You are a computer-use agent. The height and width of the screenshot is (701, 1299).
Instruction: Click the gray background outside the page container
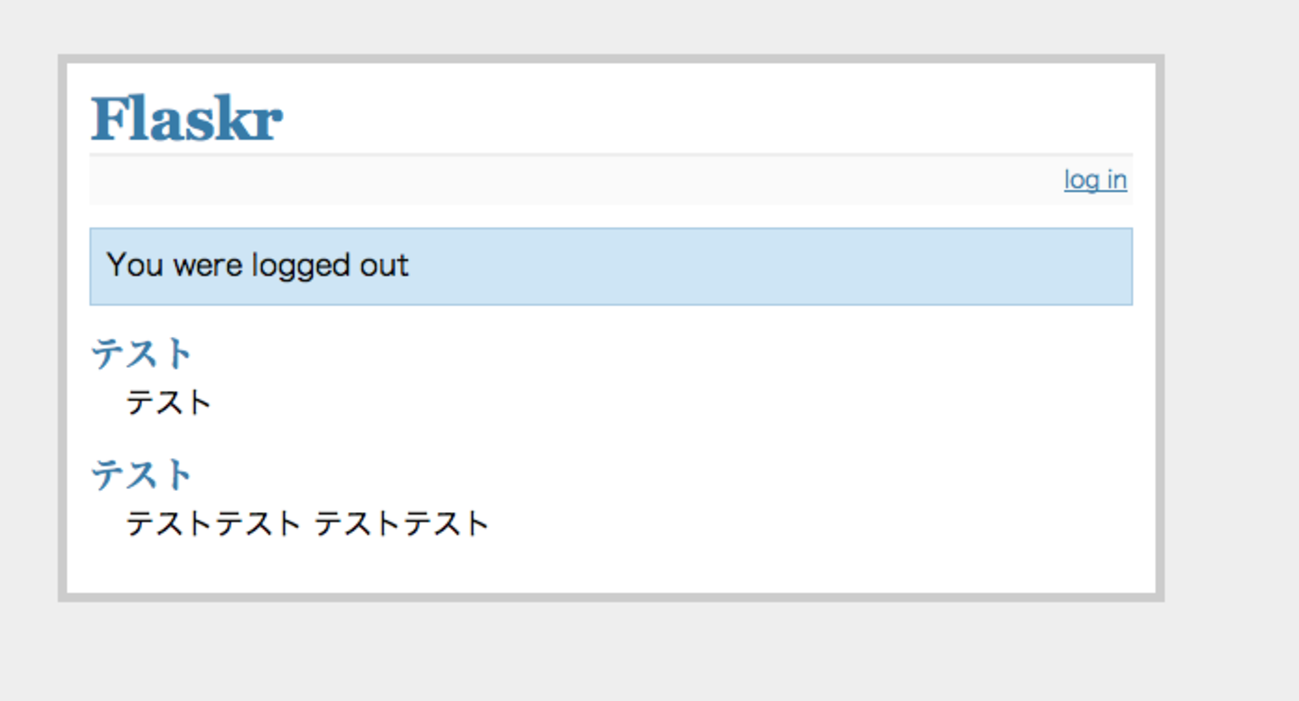tap(1230, 350)
